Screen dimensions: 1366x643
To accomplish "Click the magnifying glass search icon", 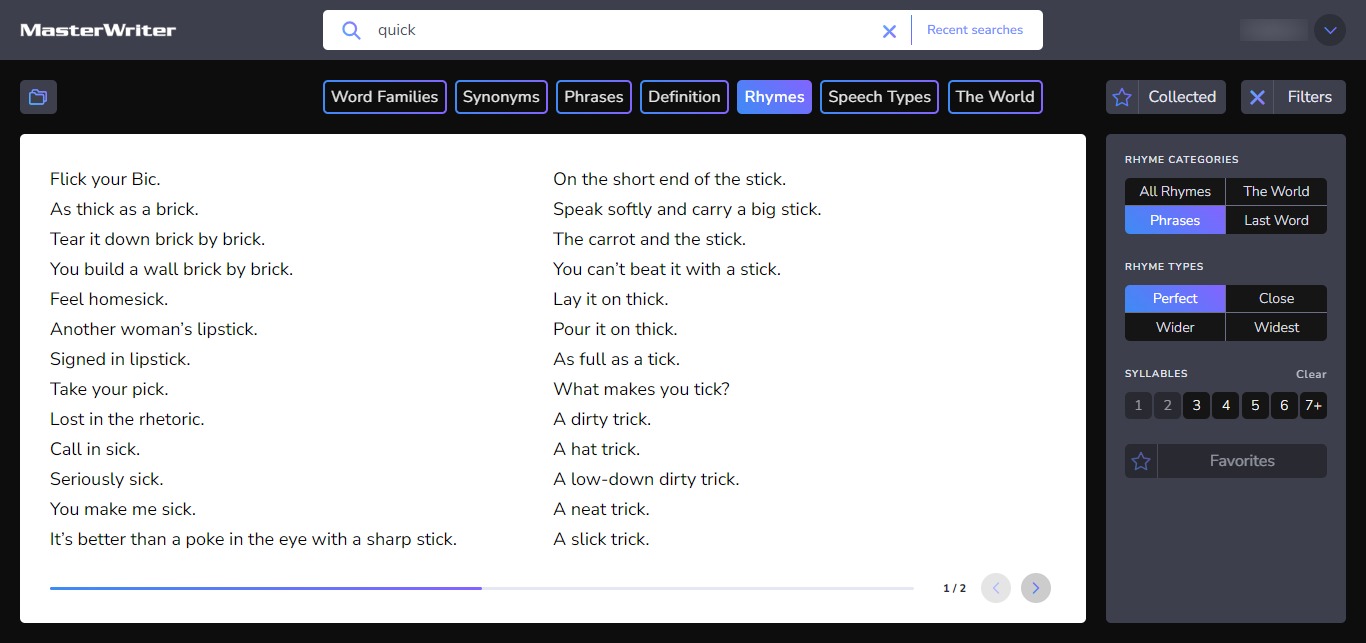I will pos(351,30).
